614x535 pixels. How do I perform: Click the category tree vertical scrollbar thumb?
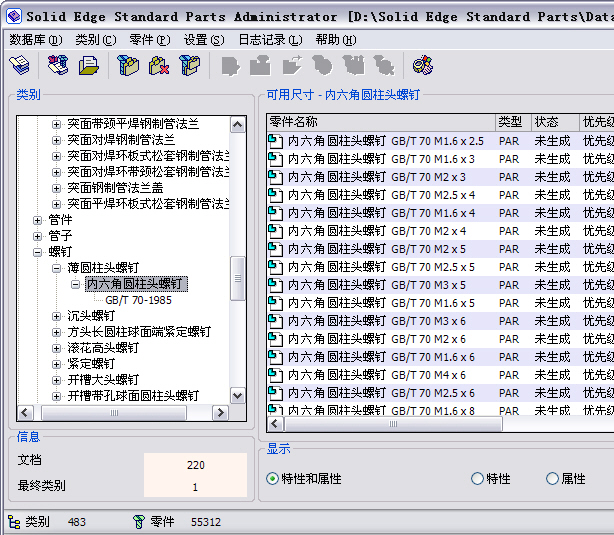[238, 278]
